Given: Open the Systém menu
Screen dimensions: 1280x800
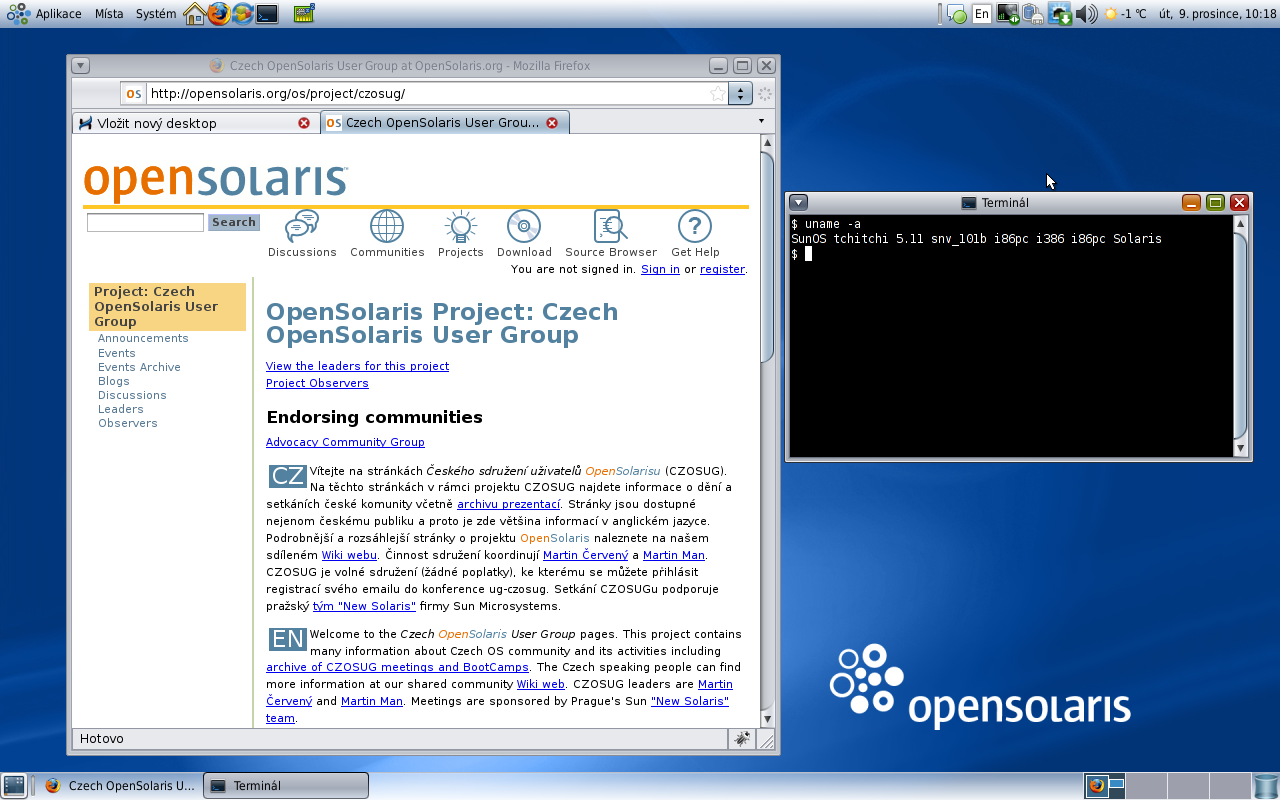Looking at the screenshot, I should click(x=155, y=14).
